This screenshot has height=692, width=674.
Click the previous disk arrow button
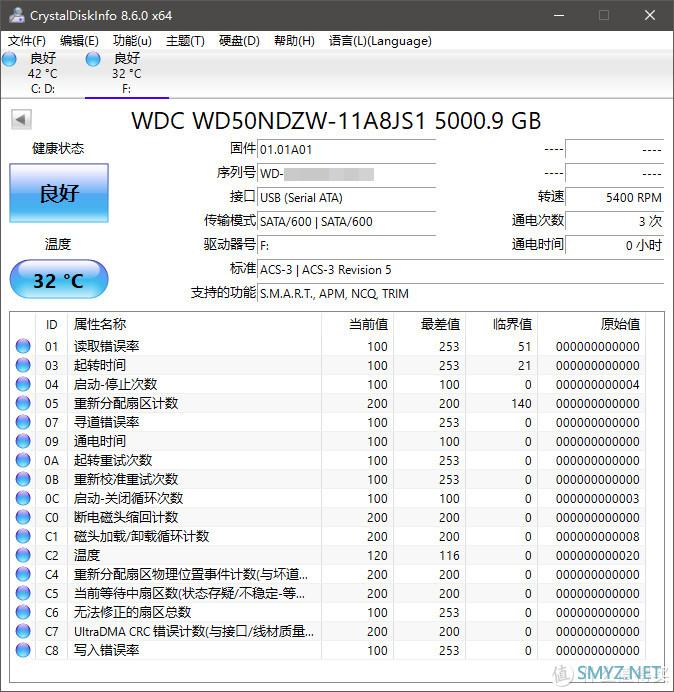[x=21, y=119]
